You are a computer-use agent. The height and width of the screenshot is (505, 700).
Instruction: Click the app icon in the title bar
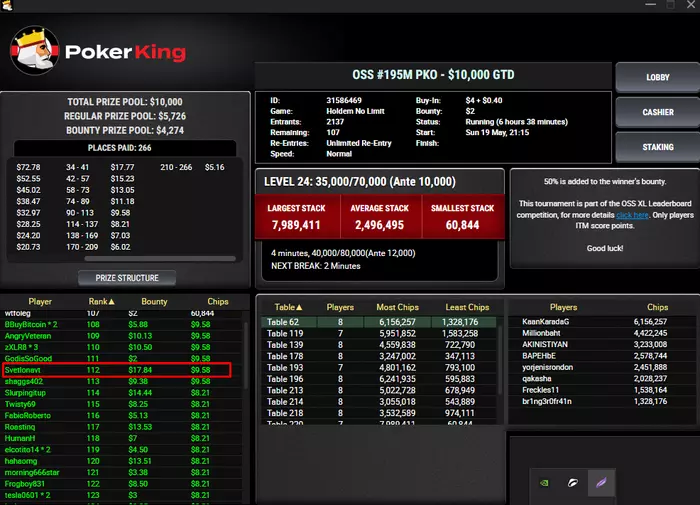(7, 5)
